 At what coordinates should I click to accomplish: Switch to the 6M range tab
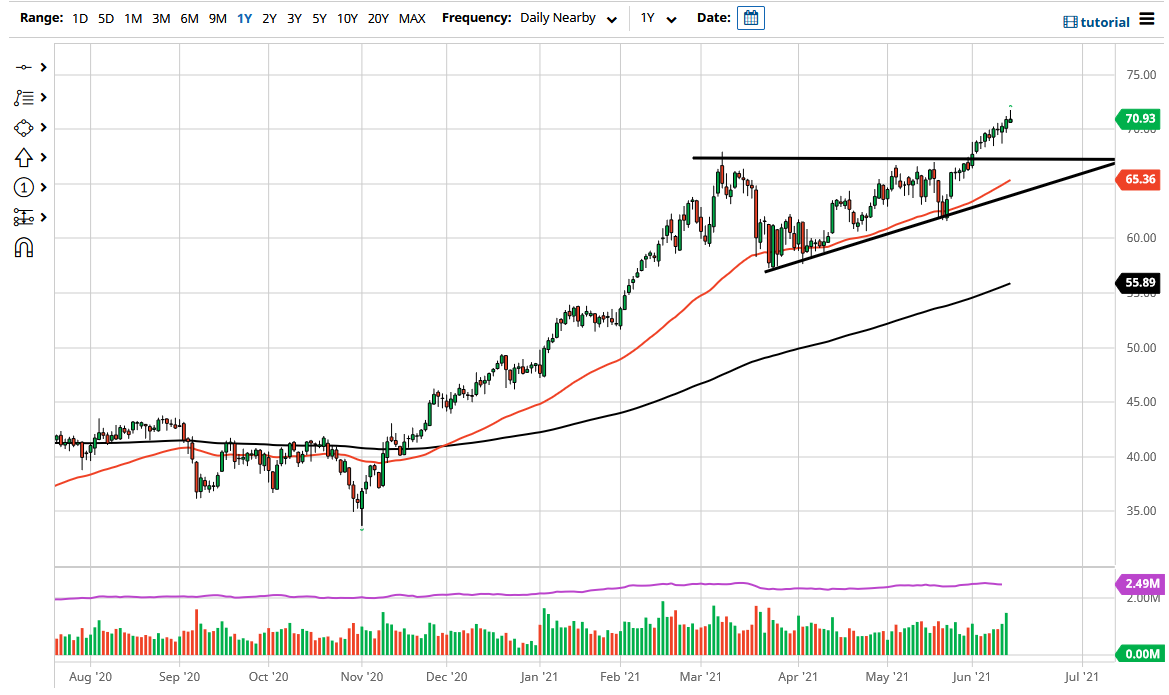(x=190, y=18)
